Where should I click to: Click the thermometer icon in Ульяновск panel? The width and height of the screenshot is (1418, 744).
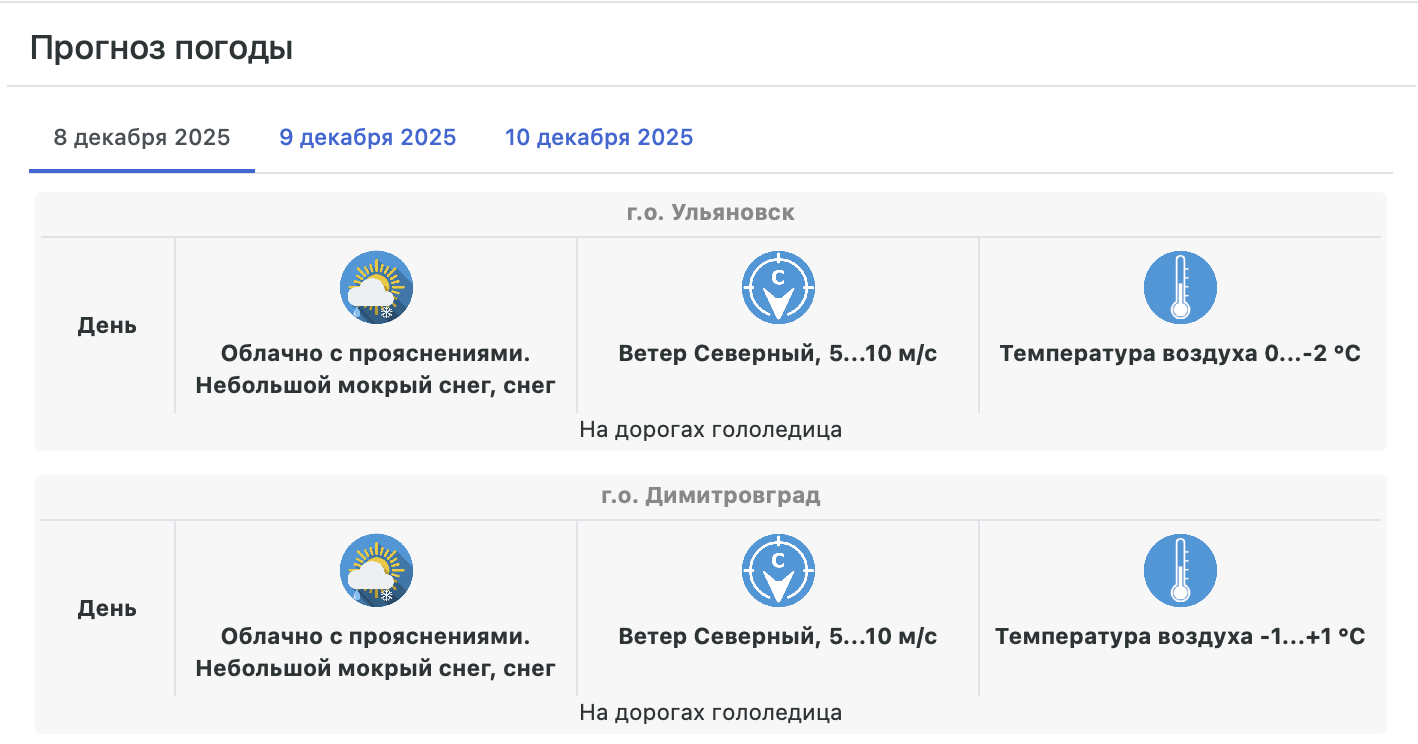(x=1180, y=287)
